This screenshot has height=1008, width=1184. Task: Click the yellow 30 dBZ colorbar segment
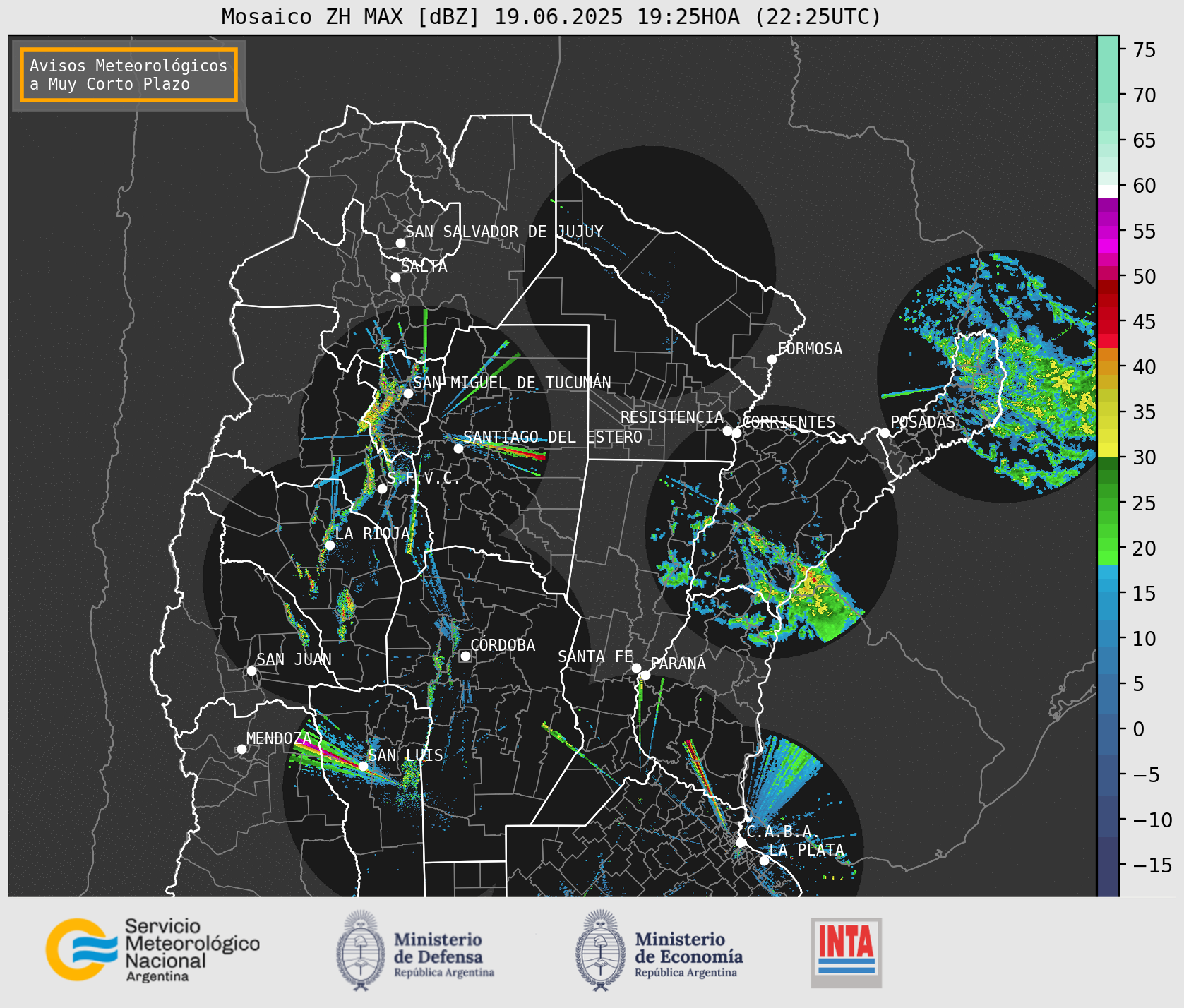point(1108,450)
